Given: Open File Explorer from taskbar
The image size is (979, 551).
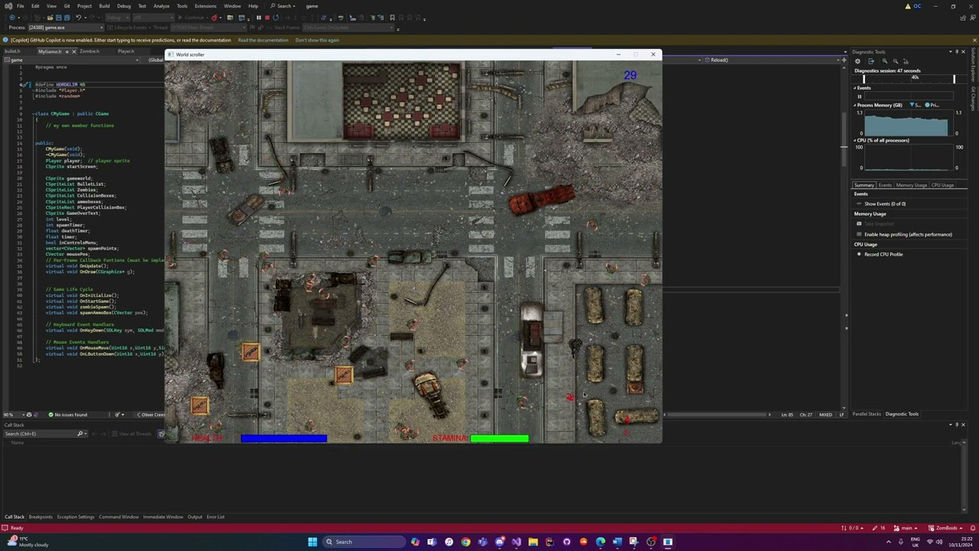Looking at the screenshot, I should tap(533, 542).
